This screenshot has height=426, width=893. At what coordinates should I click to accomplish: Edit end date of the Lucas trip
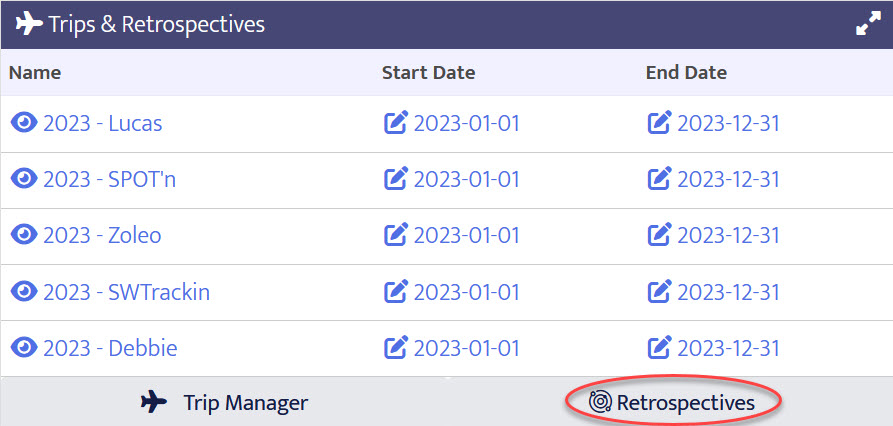tap(660, 123)
